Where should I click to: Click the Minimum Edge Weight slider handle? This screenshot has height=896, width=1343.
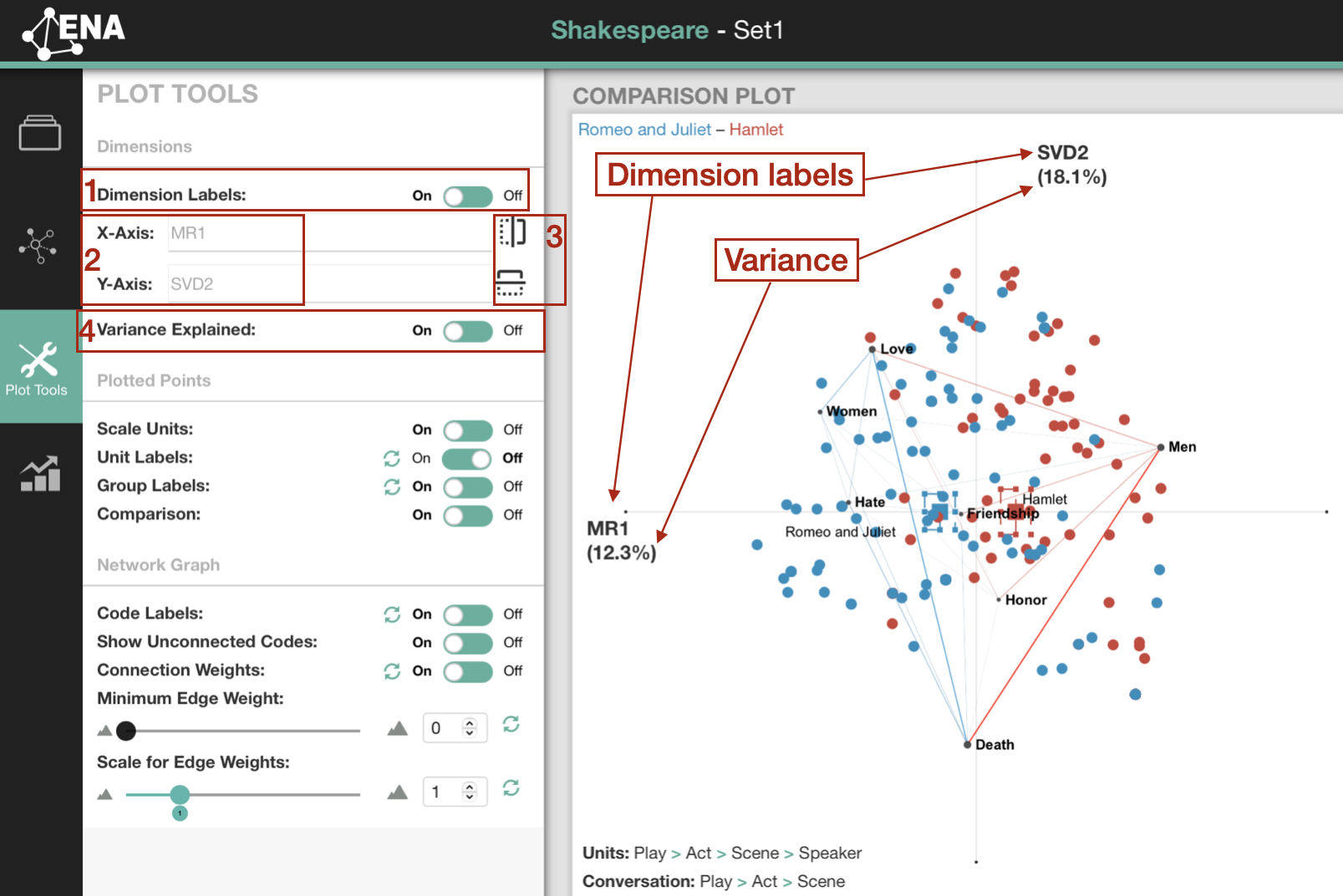(126, 731)
